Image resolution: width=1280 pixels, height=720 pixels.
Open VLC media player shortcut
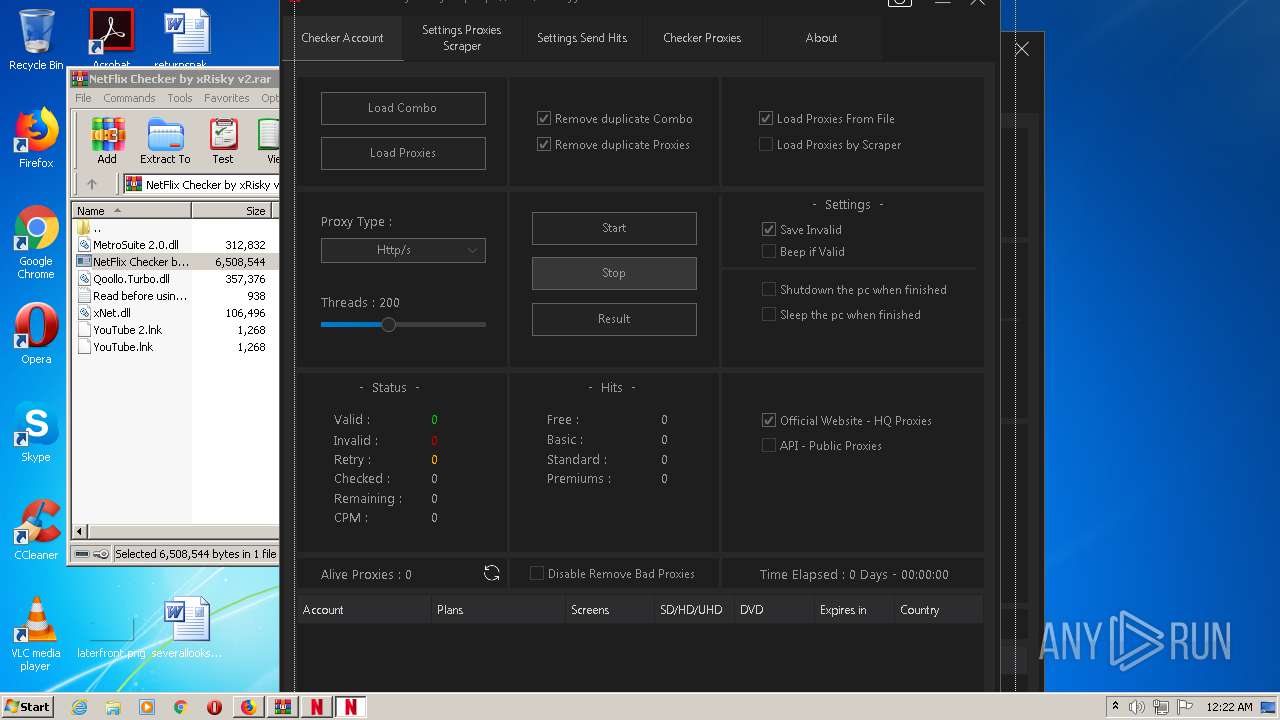click(x=36, y=634)
